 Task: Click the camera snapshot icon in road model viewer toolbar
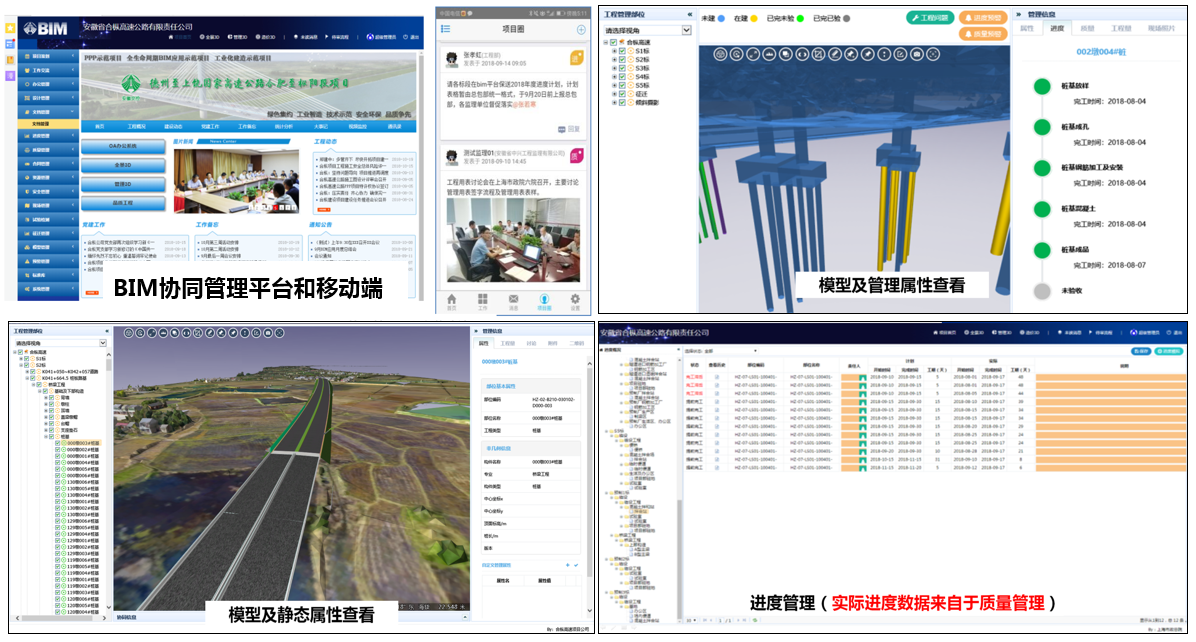click(x=268, y=333)
